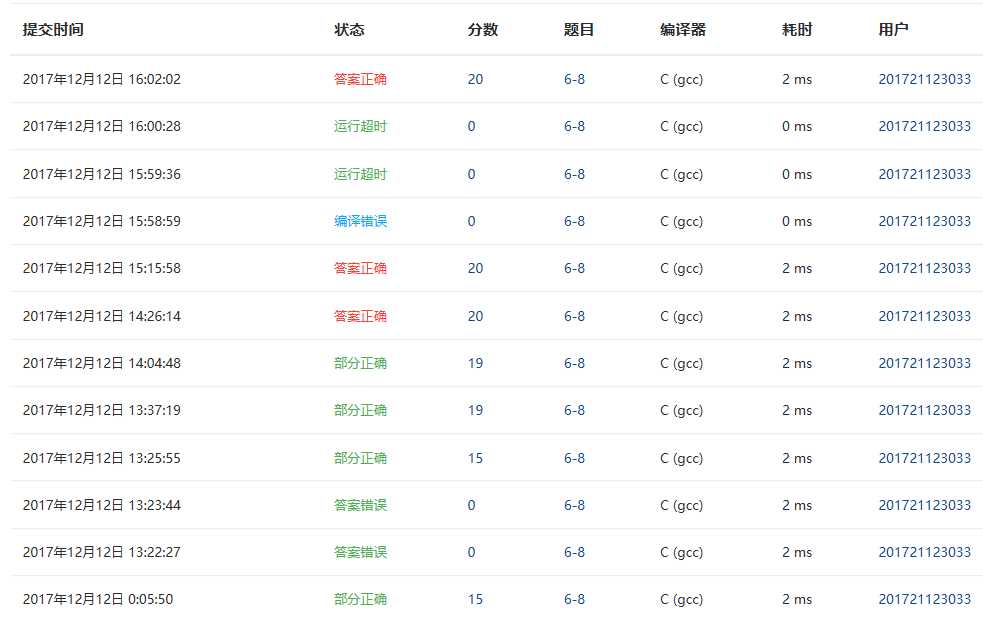Open 答案正确 status of 16:02:02 submission

pos(360,79)
